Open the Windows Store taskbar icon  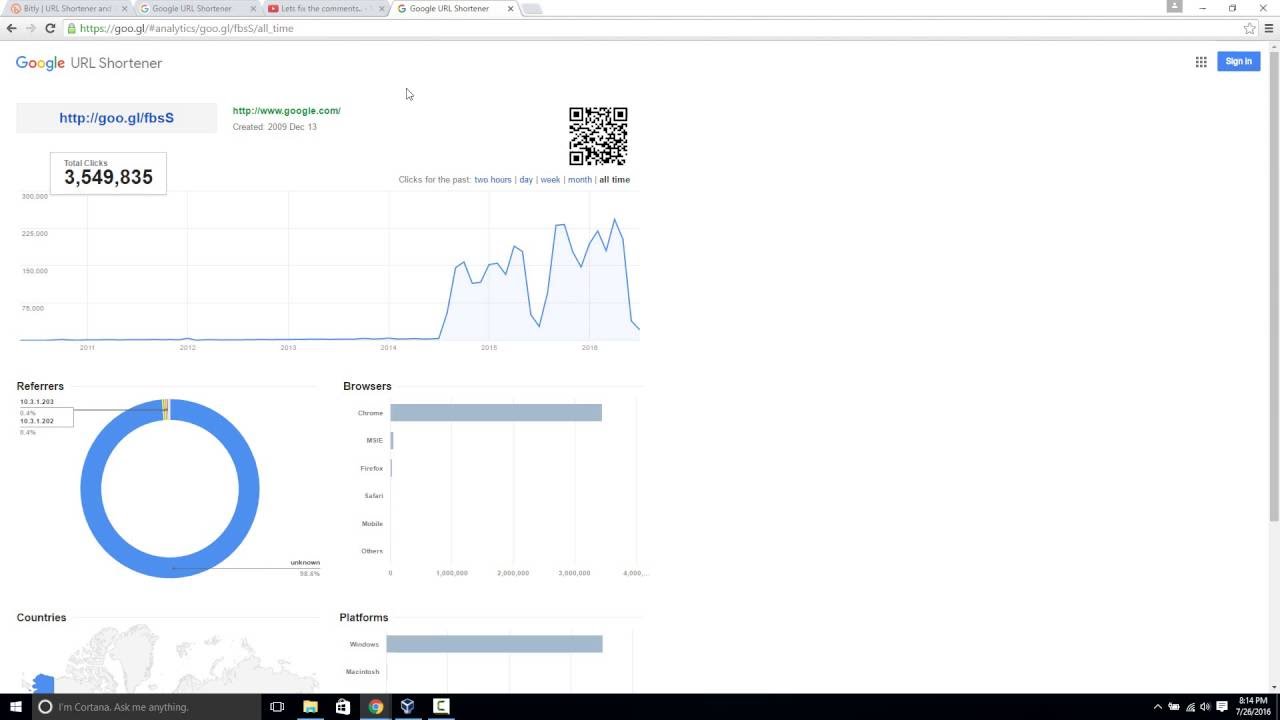[x=343, y=706]
